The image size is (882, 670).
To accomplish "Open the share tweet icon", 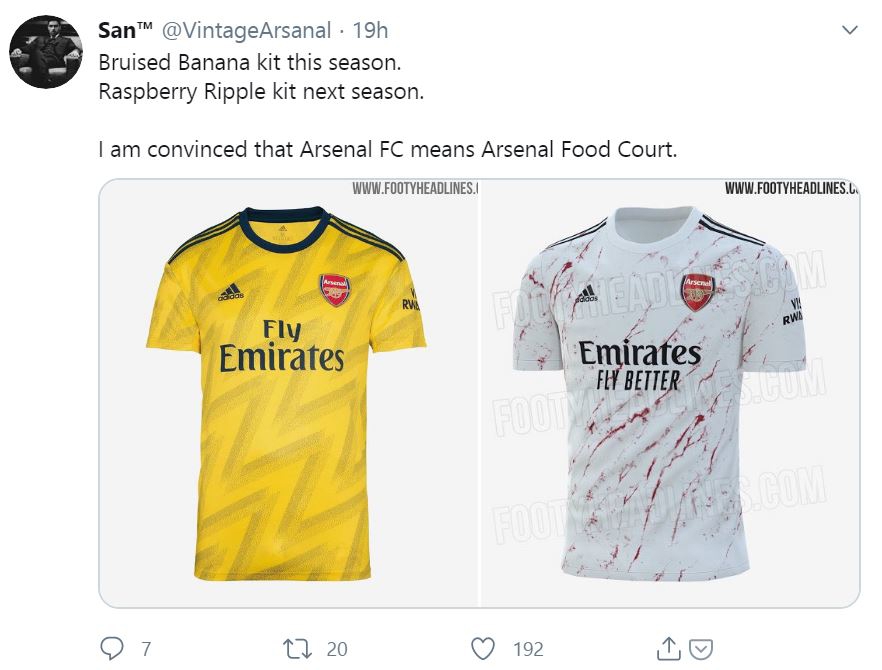I will [x=670, y=649].
